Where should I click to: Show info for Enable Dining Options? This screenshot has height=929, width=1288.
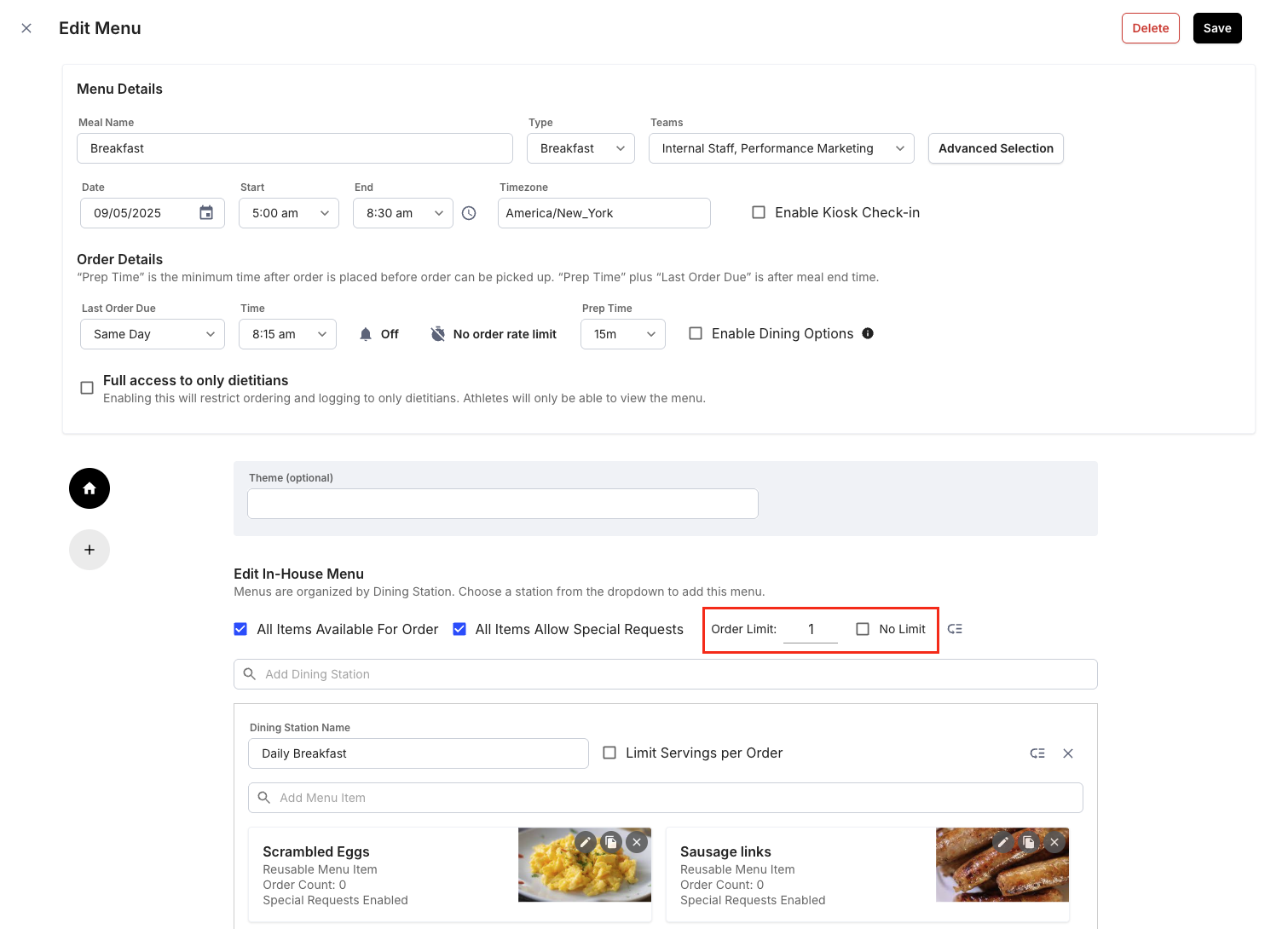tap(868, 333)
